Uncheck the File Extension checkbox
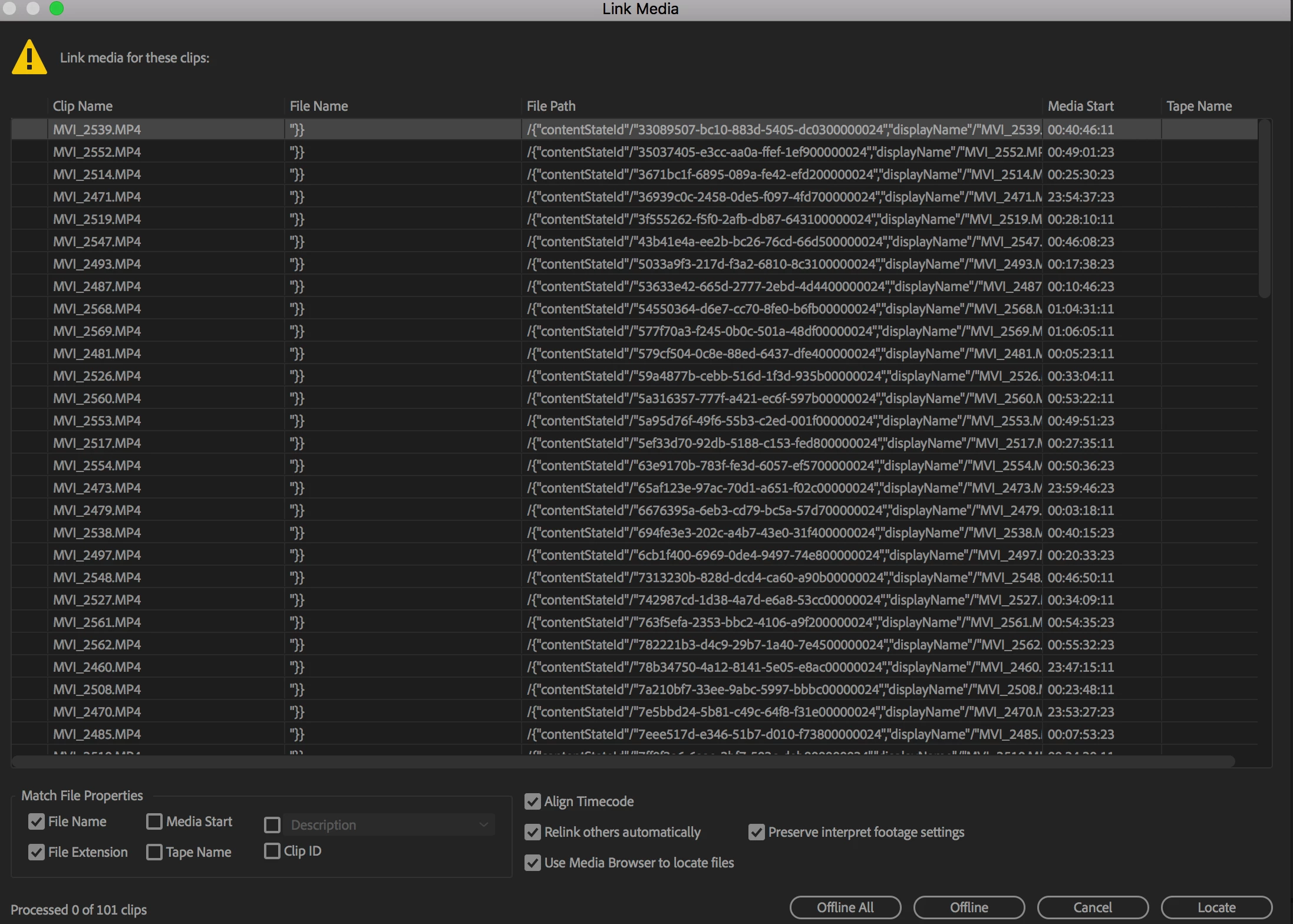 point(37,852)
